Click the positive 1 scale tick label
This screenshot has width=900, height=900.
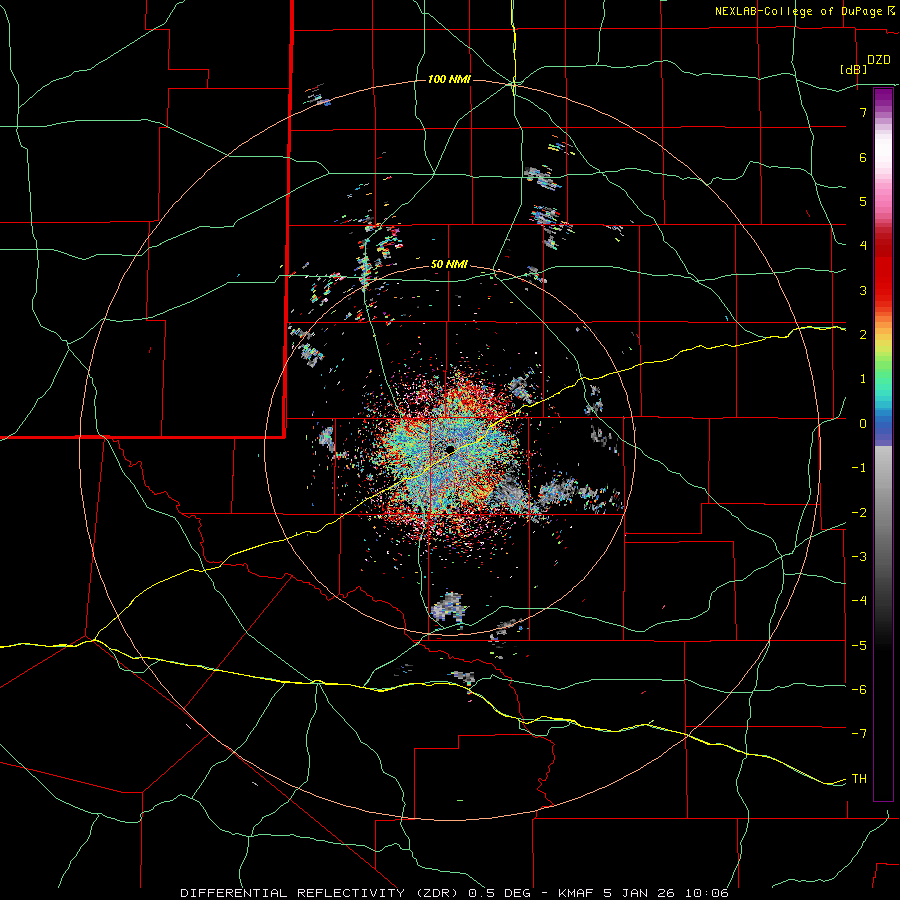[x=863, y=379]
